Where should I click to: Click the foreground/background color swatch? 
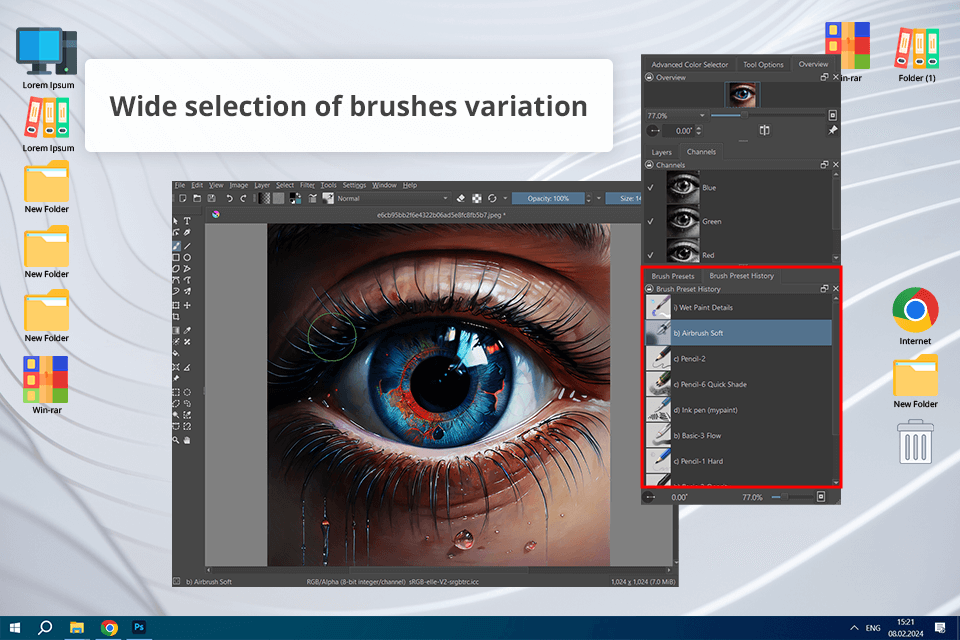click(x=295, y=198)
